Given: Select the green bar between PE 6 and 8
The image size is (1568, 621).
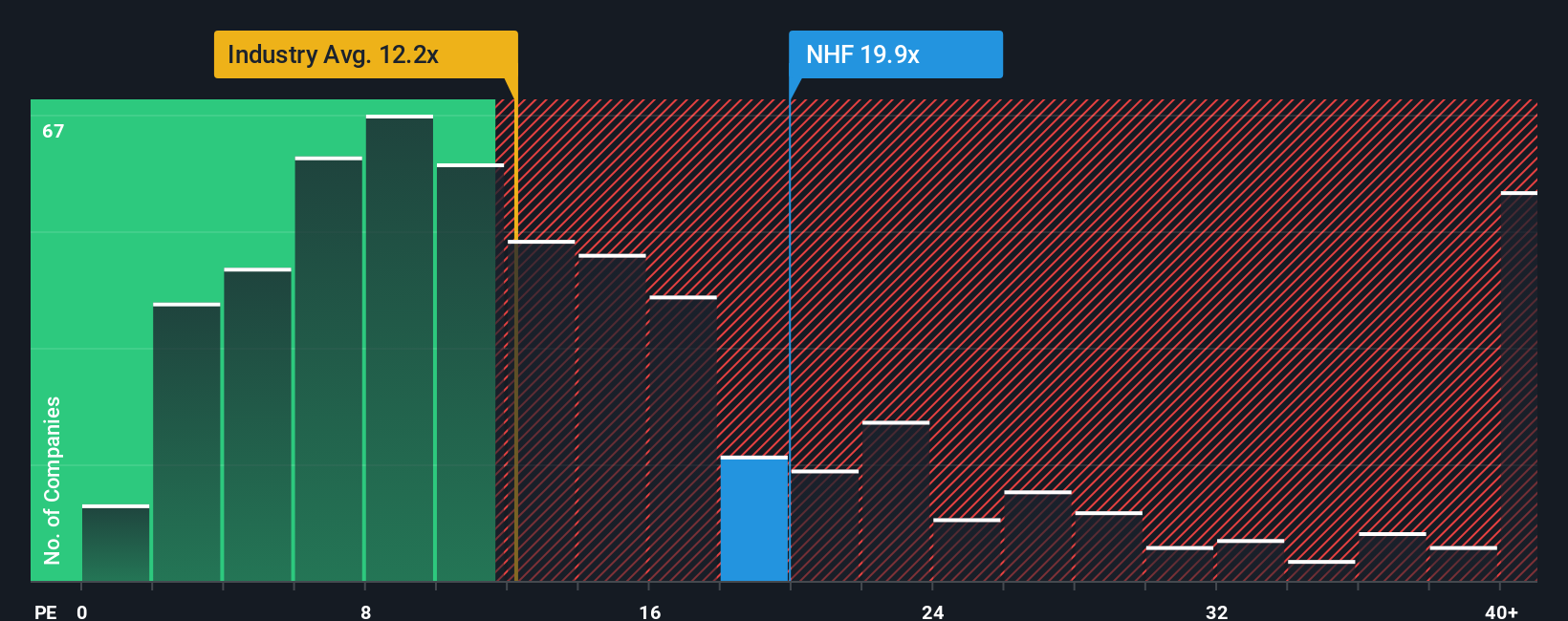Looking at the screenshot, I should tap(329, 369).
